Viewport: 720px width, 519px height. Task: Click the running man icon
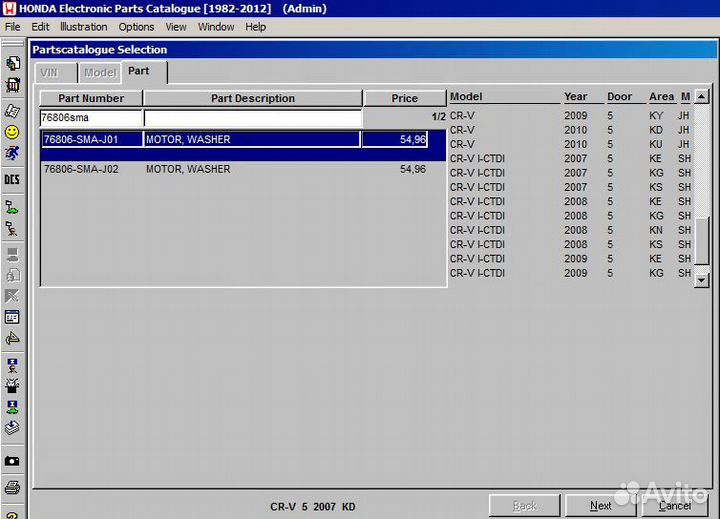pyautogui.click(x=12, y=154)
